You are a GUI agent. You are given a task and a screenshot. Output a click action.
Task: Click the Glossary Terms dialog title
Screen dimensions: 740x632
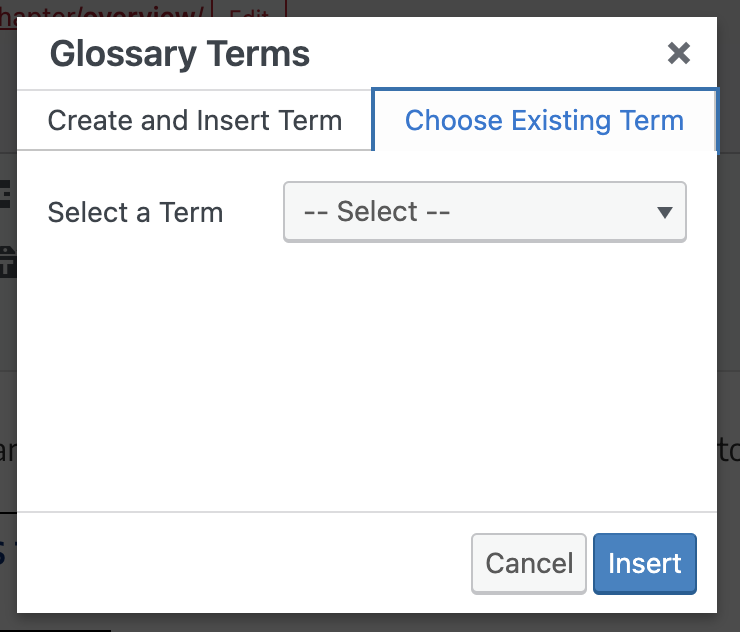(180, 54)
